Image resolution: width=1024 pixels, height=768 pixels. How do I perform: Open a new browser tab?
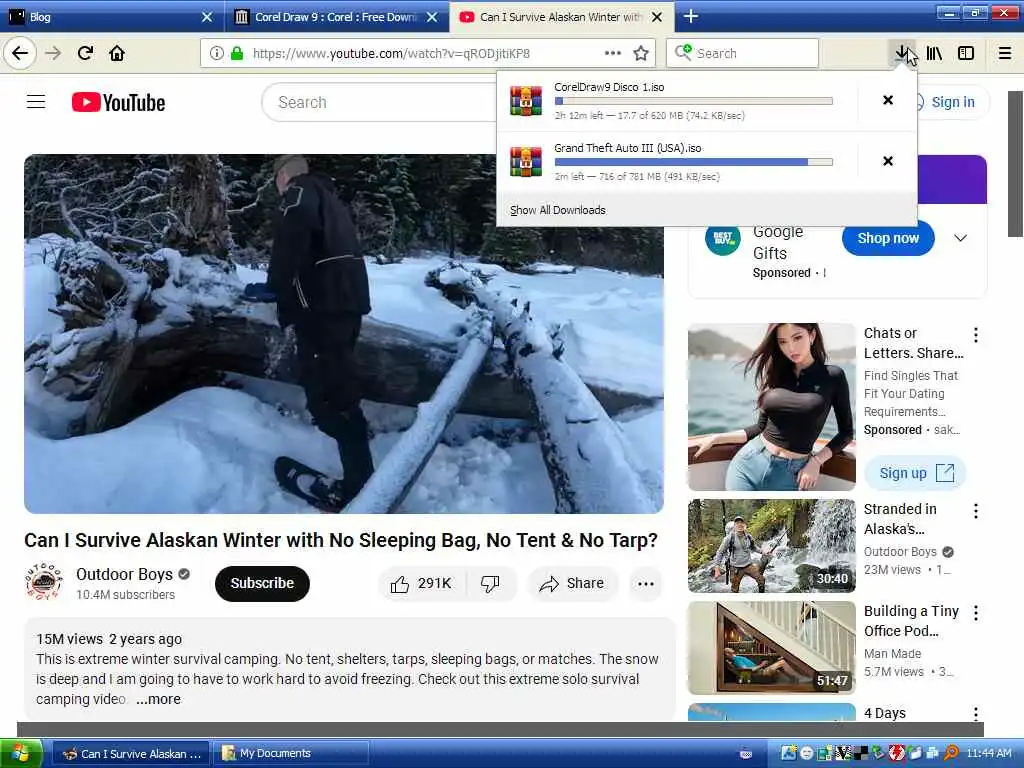pos(691,16)
